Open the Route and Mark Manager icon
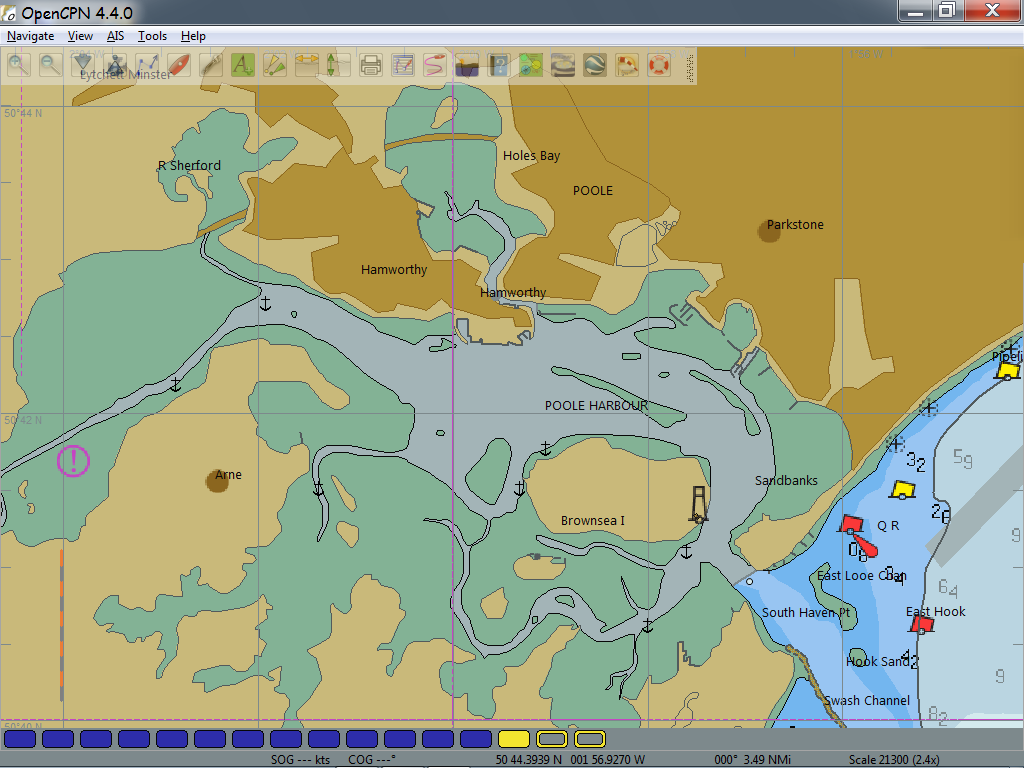Screen dimensions: 1024x768 [403, 66]
